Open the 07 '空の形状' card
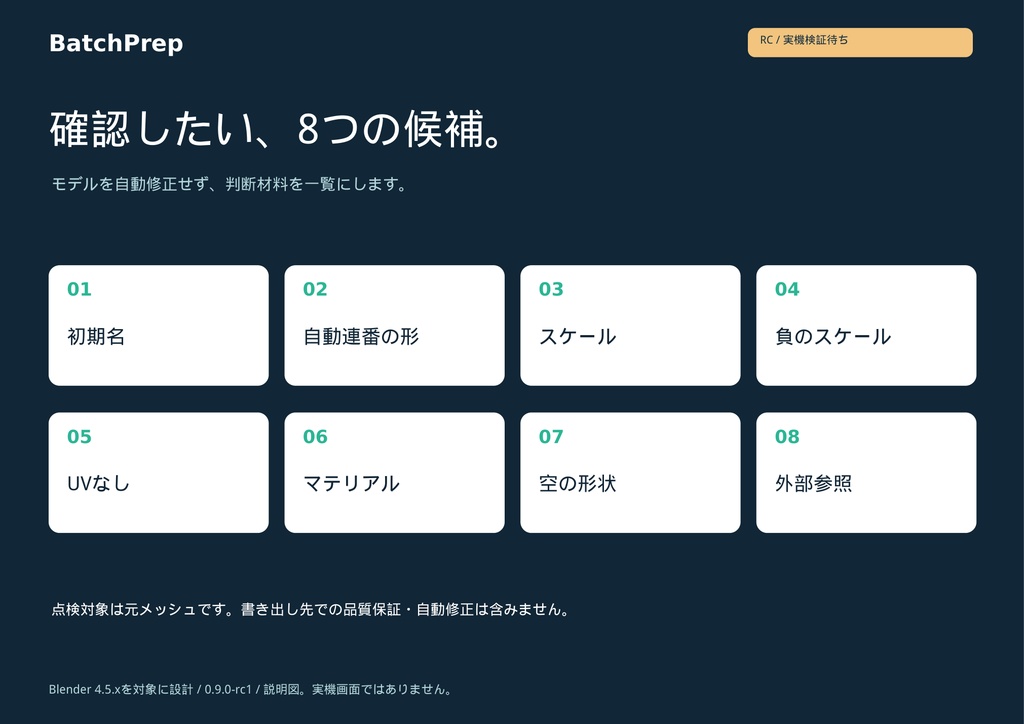Image resolution: width=1024 pixels, height=724 pixels. coord(630,473)
